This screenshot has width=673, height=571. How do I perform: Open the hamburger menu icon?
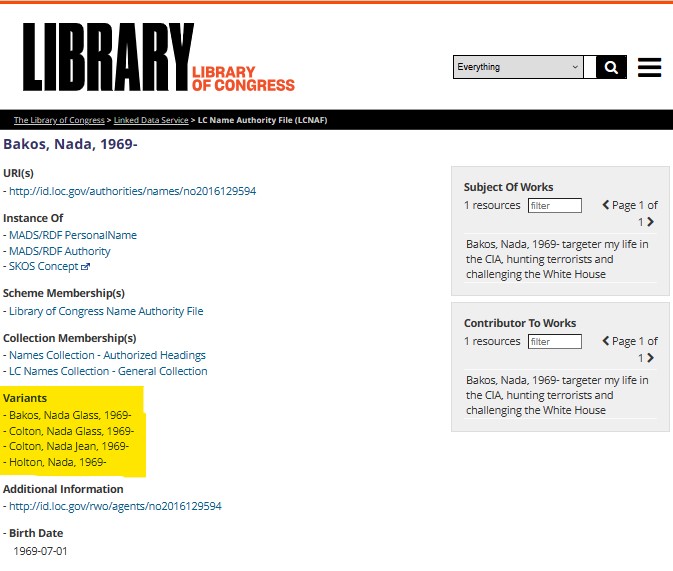(x=649, y=67)
